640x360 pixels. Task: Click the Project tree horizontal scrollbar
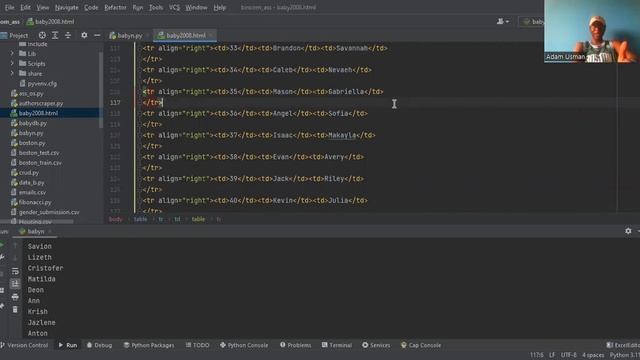37,222
